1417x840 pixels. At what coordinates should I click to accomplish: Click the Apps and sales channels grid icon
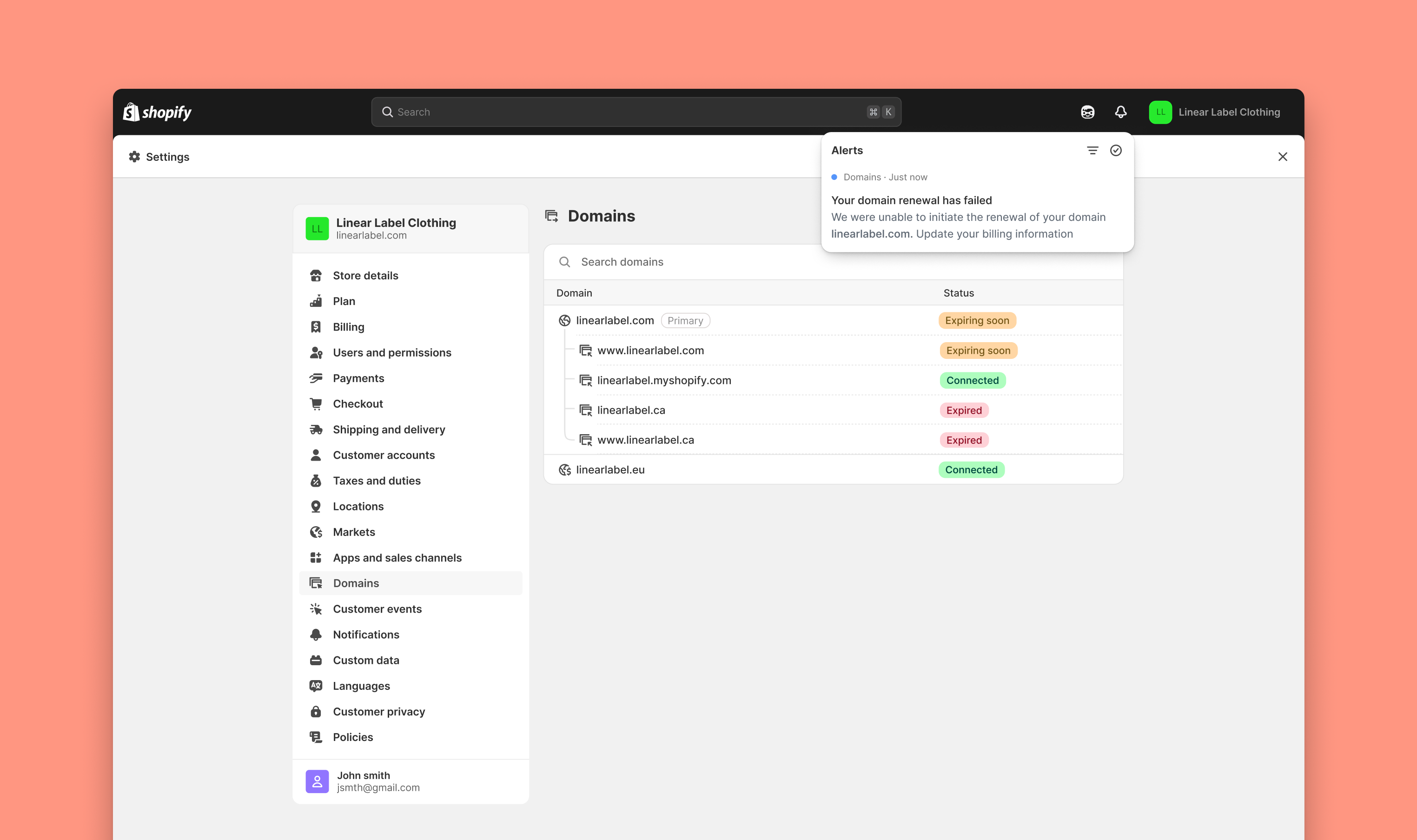[x=316, y=557]
